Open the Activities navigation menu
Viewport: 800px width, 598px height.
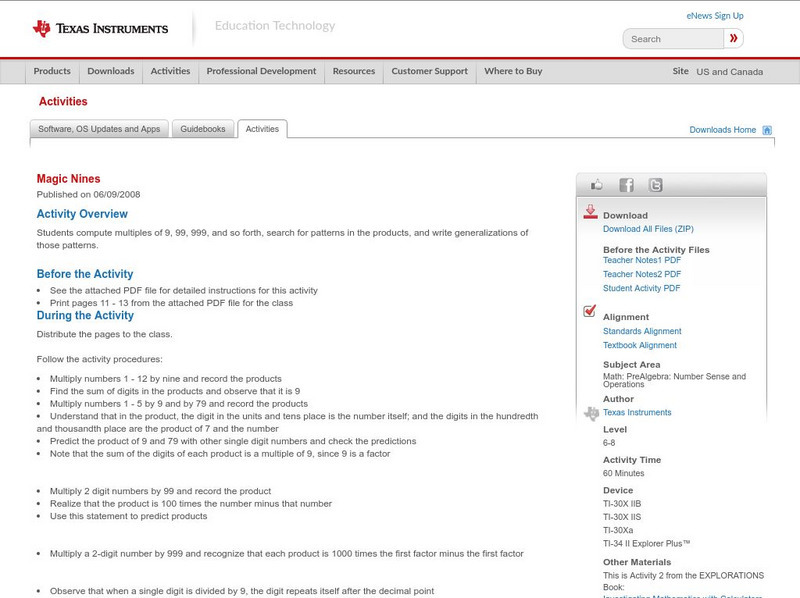pos(170,71)
